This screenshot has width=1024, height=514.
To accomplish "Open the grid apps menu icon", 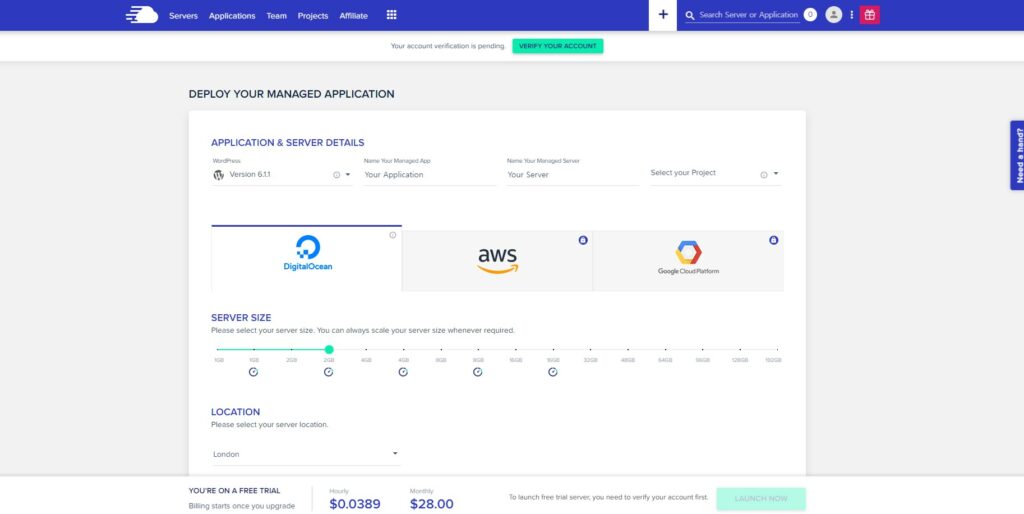I will [x=391, y=15].
